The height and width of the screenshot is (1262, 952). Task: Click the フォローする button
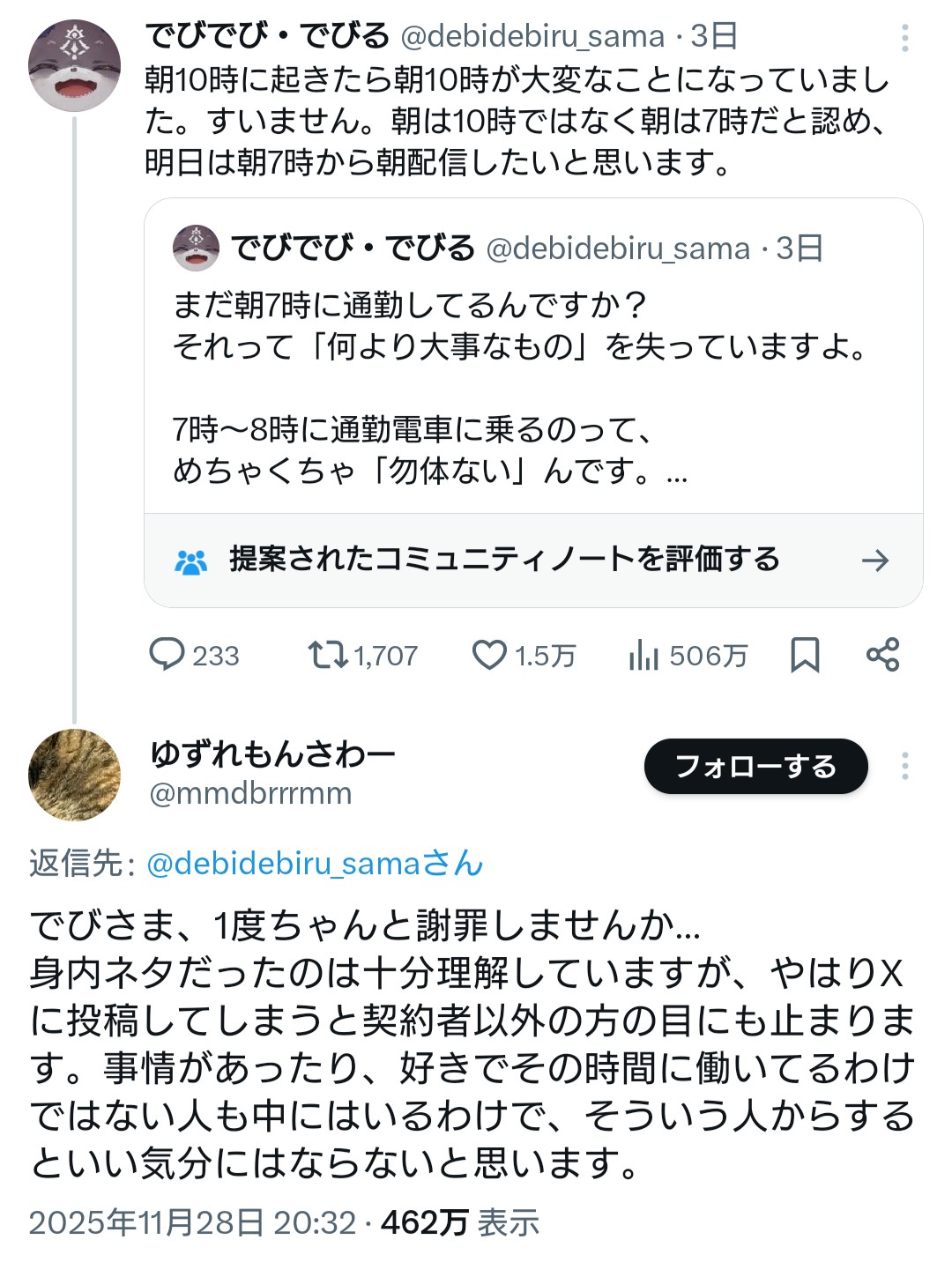point(755,767)
